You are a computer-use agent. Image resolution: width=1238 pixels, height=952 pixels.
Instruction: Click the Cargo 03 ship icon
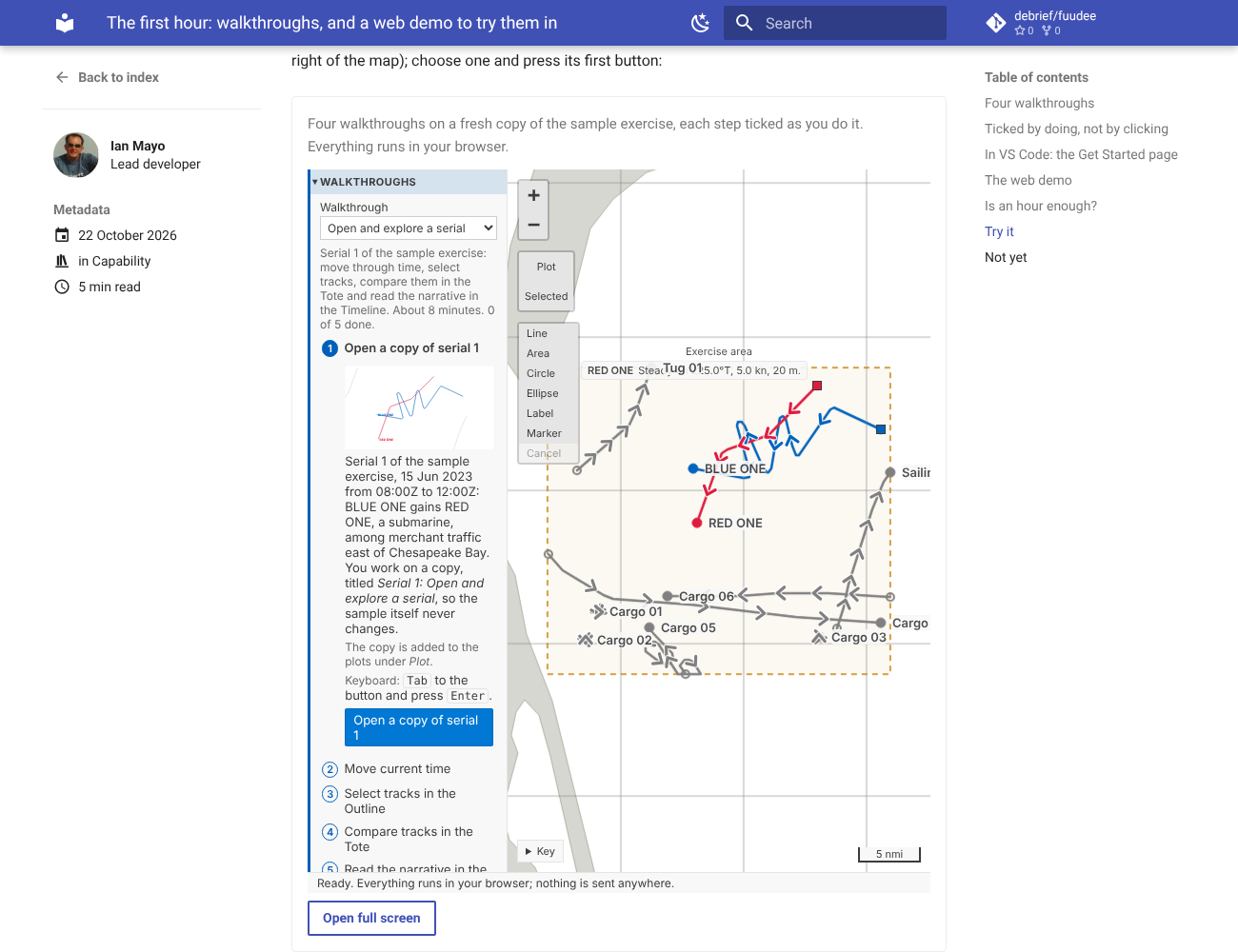(x=820, y=637)
